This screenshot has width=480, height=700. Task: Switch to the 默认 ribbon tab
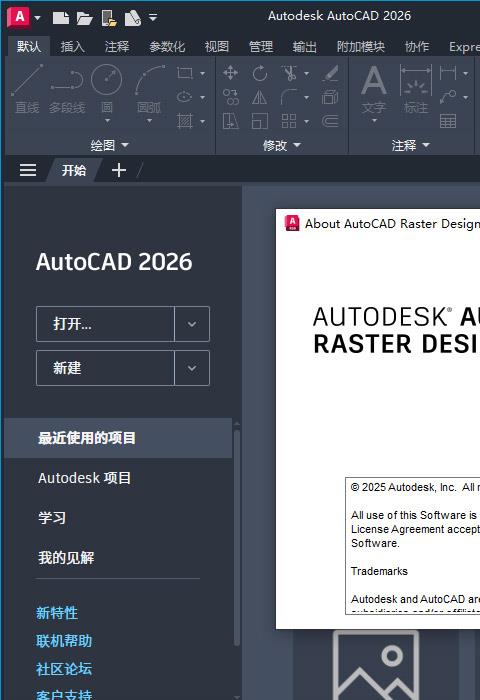(x=29, y=46)
